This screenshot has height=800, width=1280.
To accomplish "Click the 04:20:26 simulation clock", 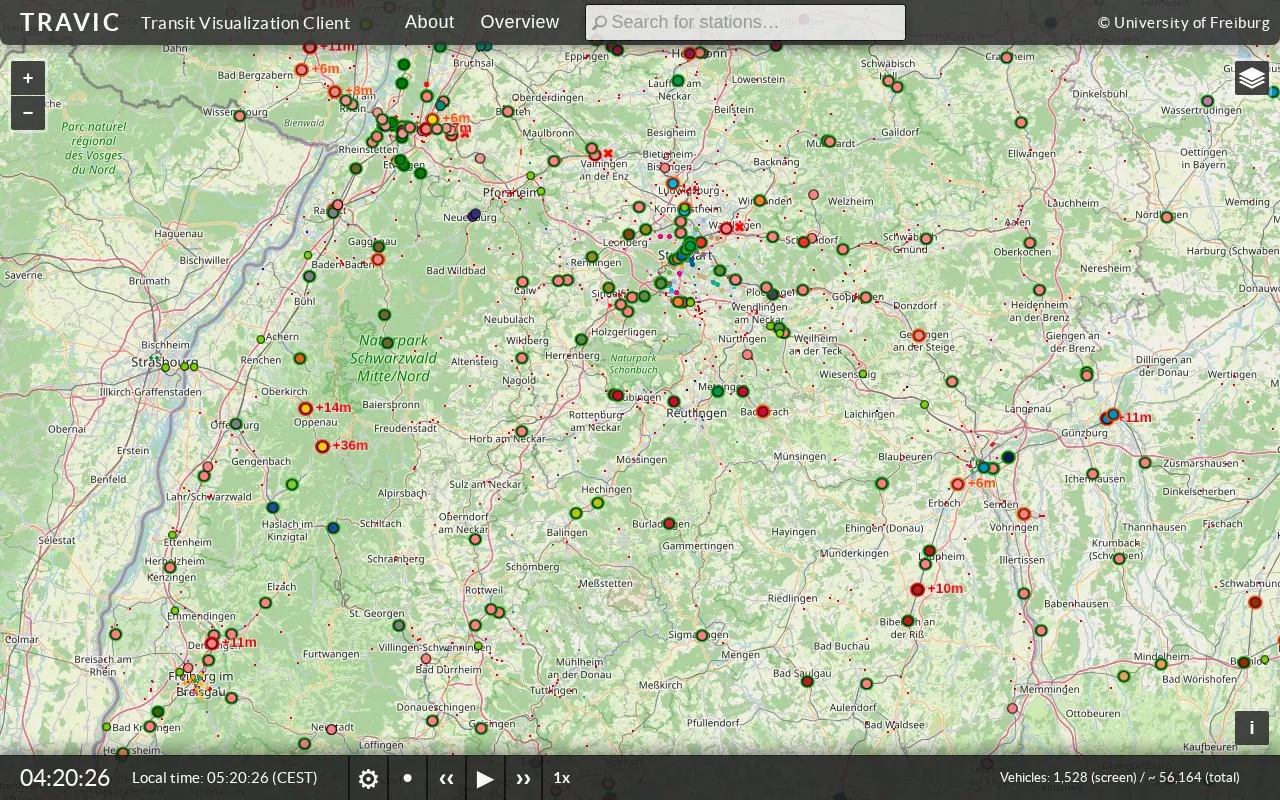I will [65, 778].
